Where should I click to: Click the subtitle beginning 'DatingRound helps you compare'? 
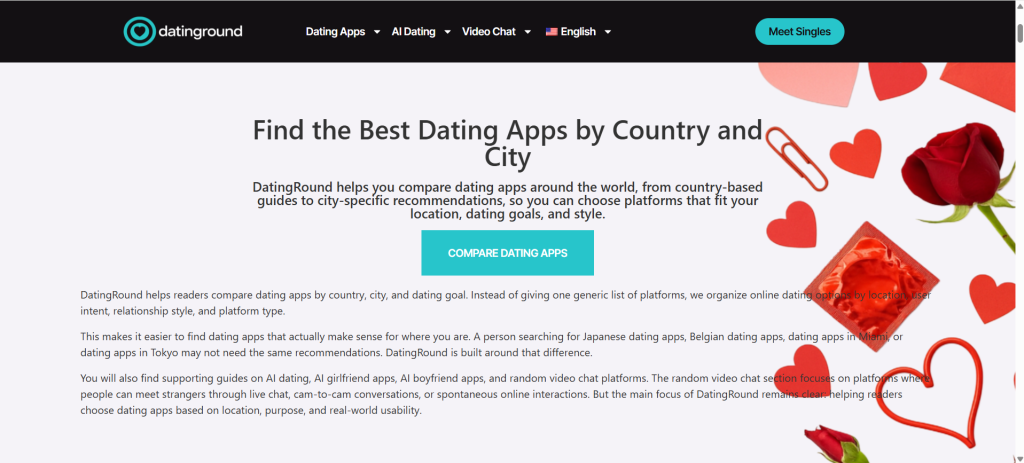(x=507, y=200)
